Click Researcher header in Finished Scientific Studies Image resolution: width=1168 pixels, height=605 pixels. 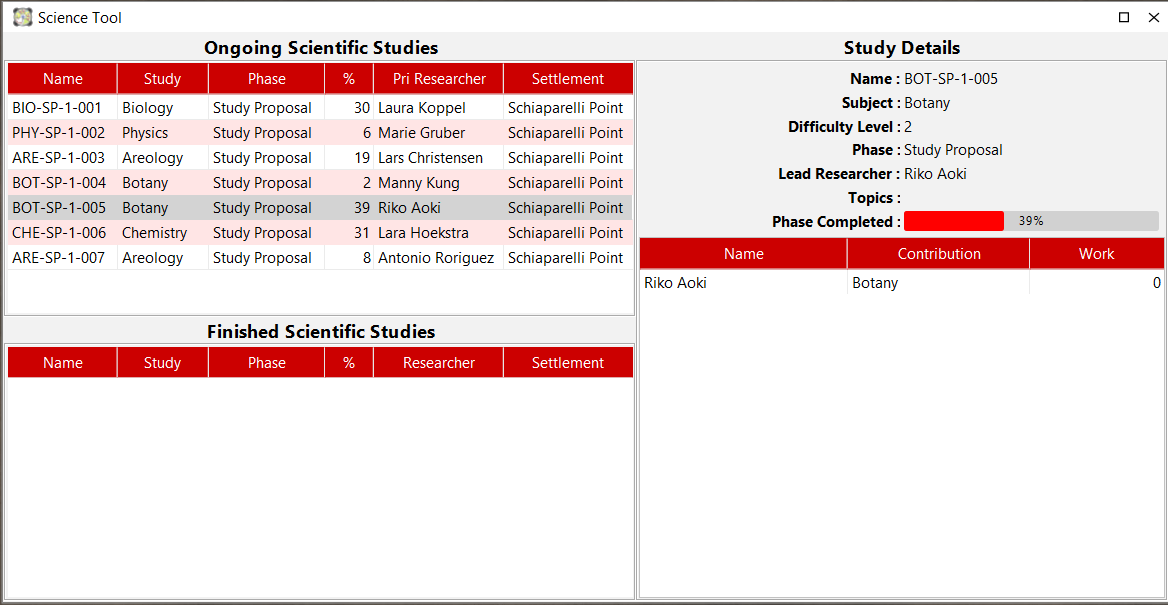pyautogui.click(x=439, y=363)
